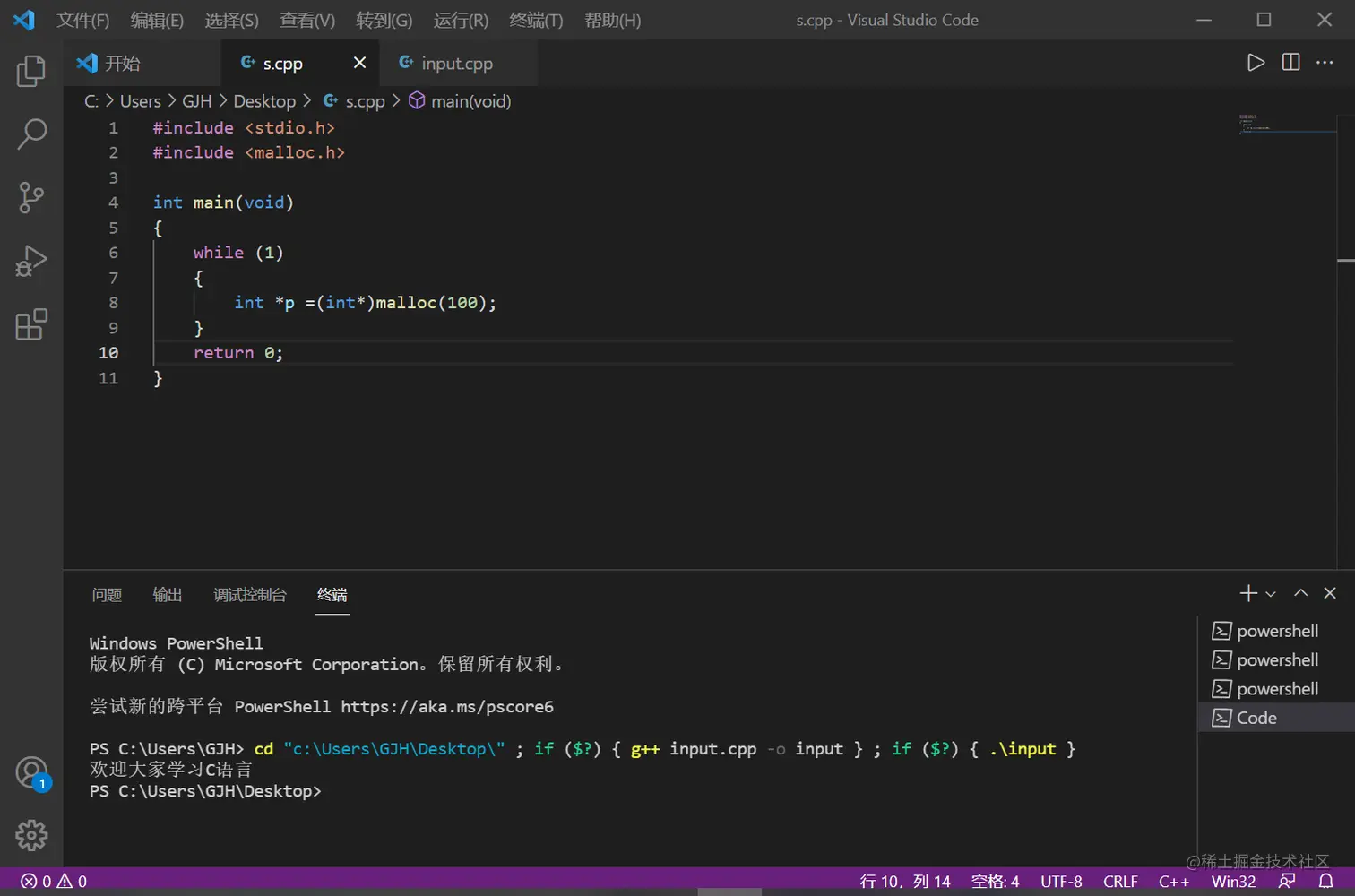Click the while (1) statement
The width and height of the screenshot is (1355, 896).
coord(238,253)
